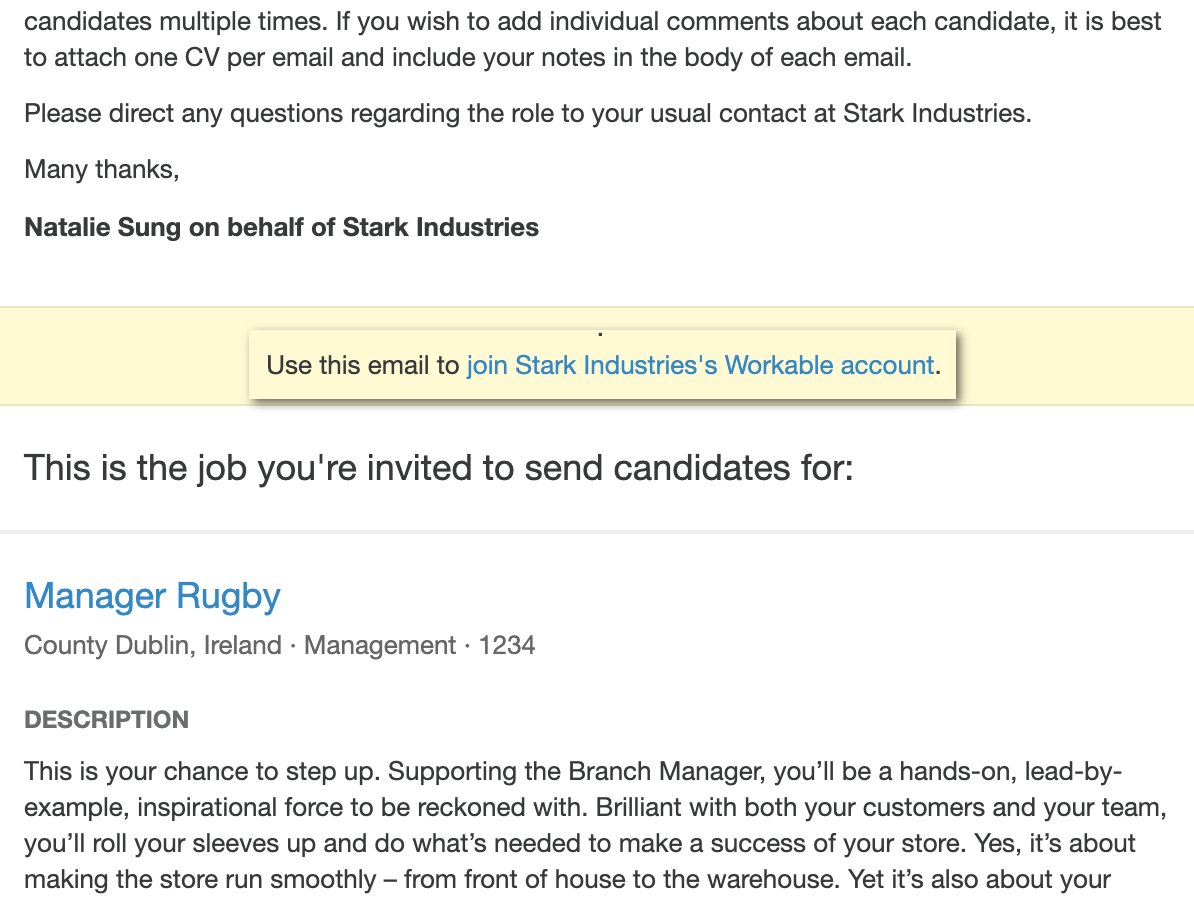The width and height of the screenshot is (1194, 900).
Task: Open the join Stark Industries's Workable account link
Action: 700,365
